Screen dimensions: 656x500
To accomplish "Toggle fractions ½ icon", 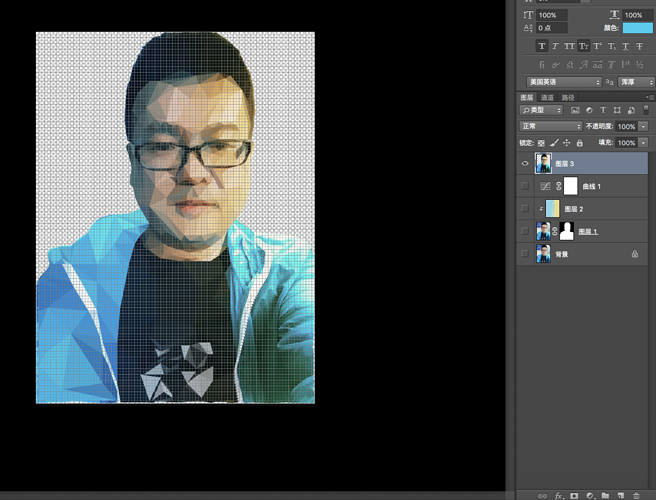I will (639, 64).
